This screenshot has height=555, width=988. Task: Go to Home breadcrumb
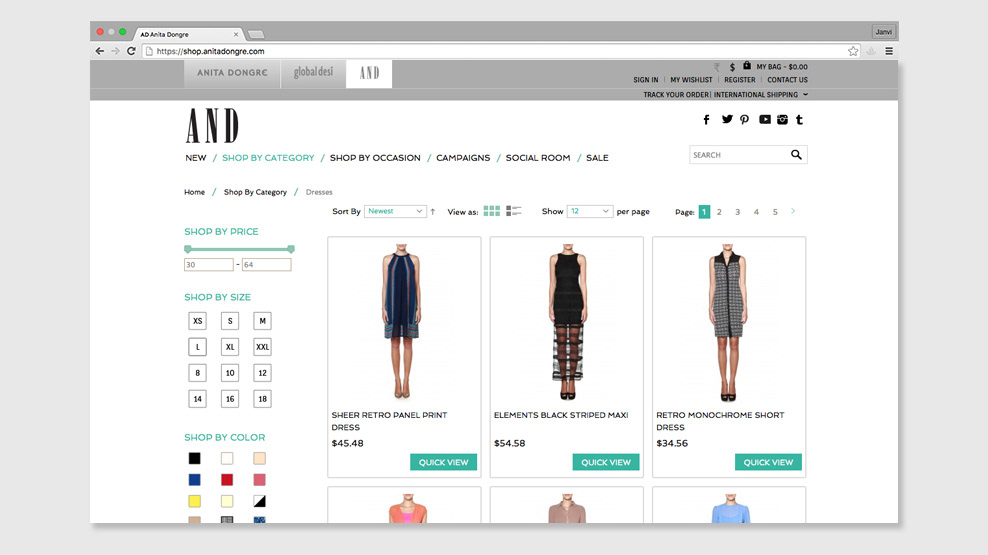194,192
